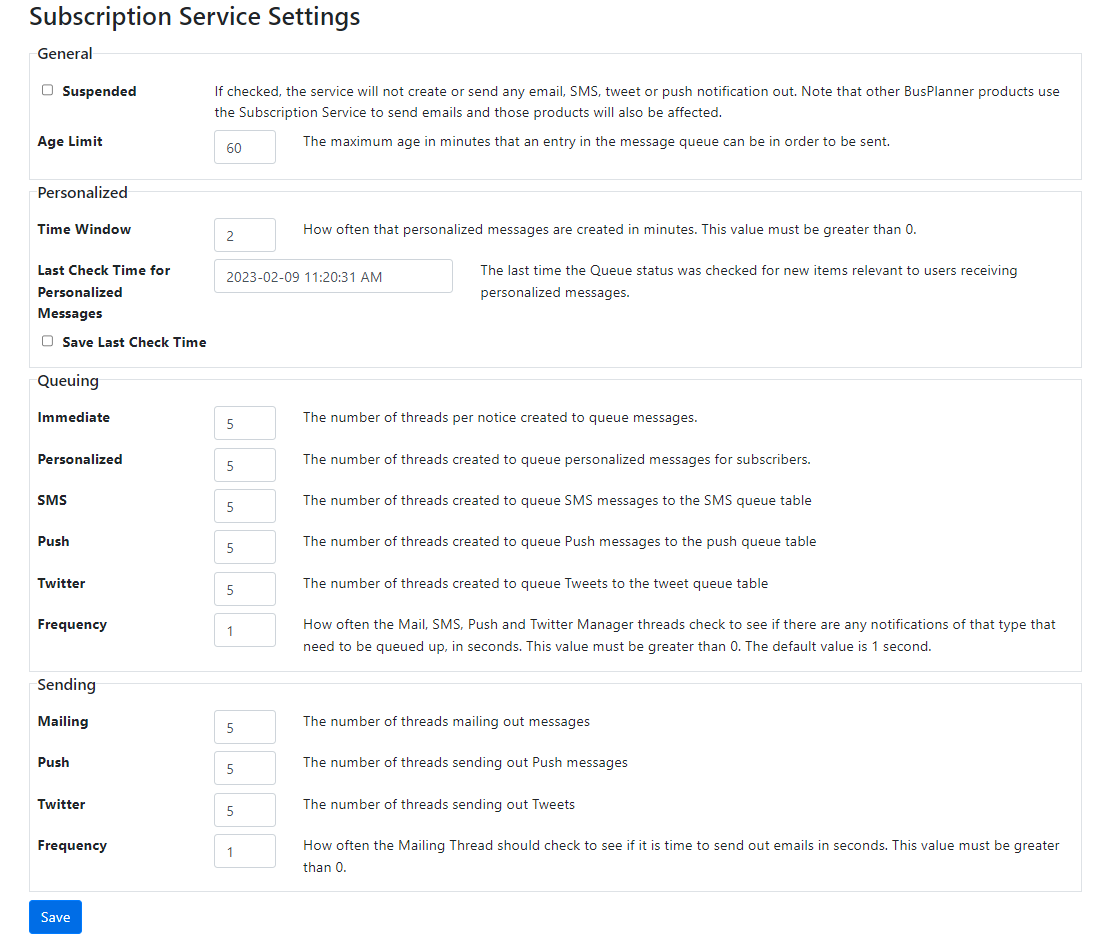Screen dimensions: 1100x941
Task: Enable the Suspended checkbox
Action: tap(47, 89)
